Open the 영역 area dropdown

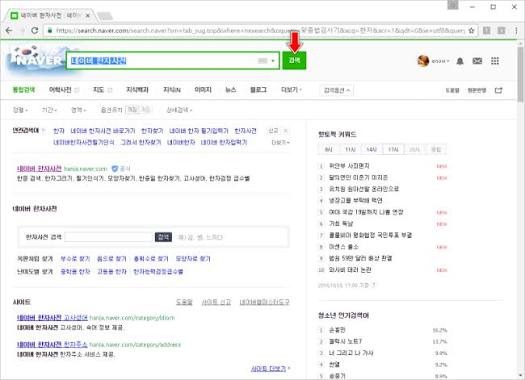pos(79,110)
